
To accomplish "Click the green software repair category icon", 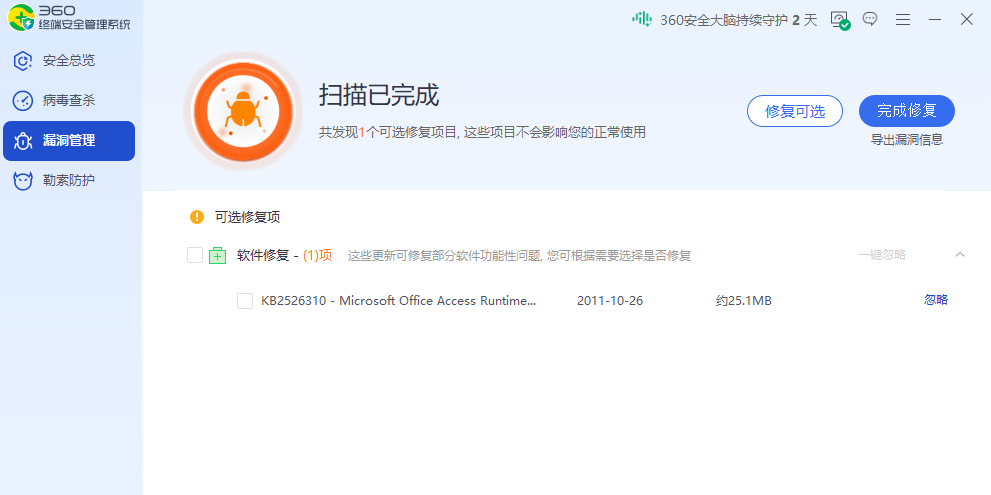I will pyautogui.click(x=217, y=256).
